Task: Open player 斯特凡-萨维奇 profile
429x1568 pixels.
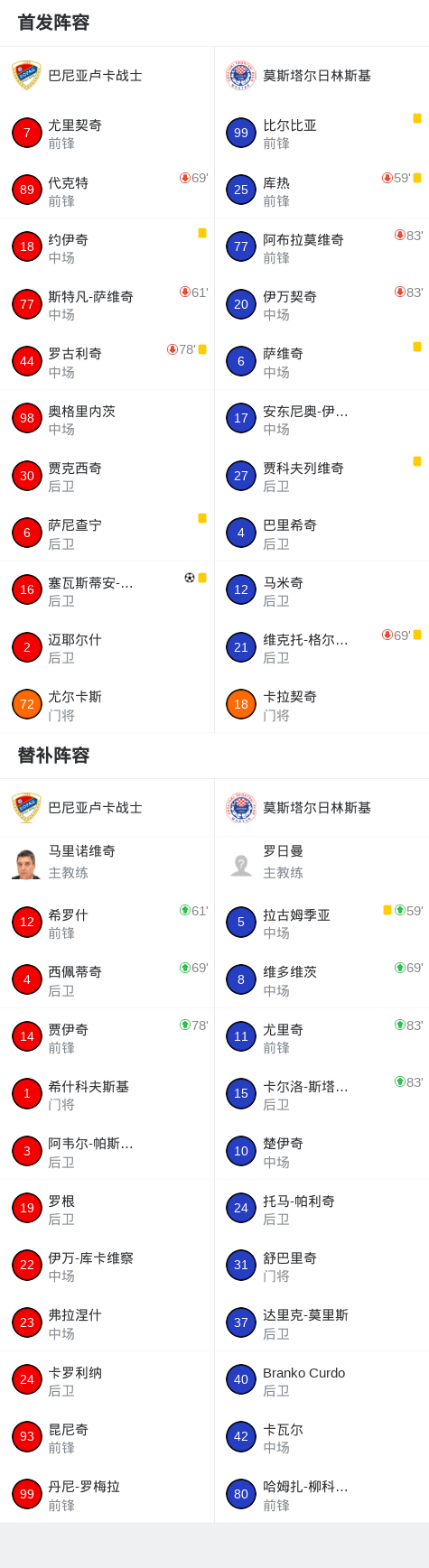Action: point(107,304)
